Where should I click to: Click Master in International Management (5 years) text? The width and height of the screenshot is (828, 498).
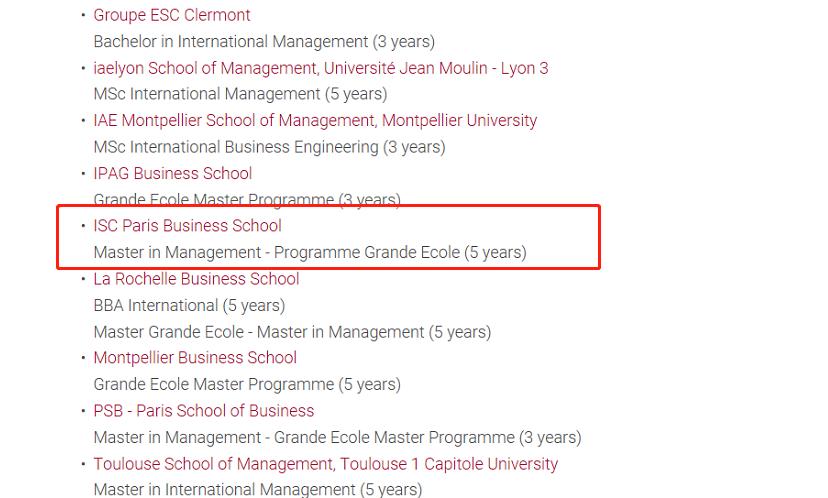pos(258,489)
